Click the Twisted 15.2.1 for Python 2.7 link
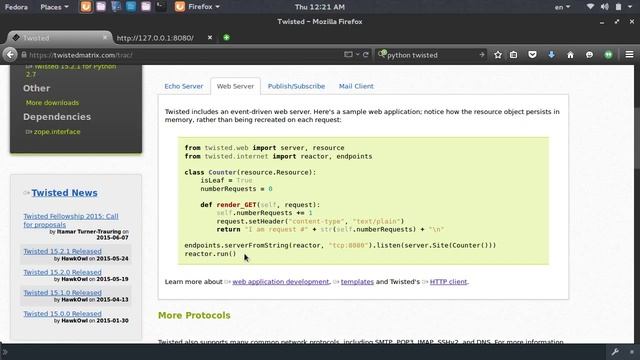This screenshot has height=360, width=640. pyautogui.click(x=71, y=70)
